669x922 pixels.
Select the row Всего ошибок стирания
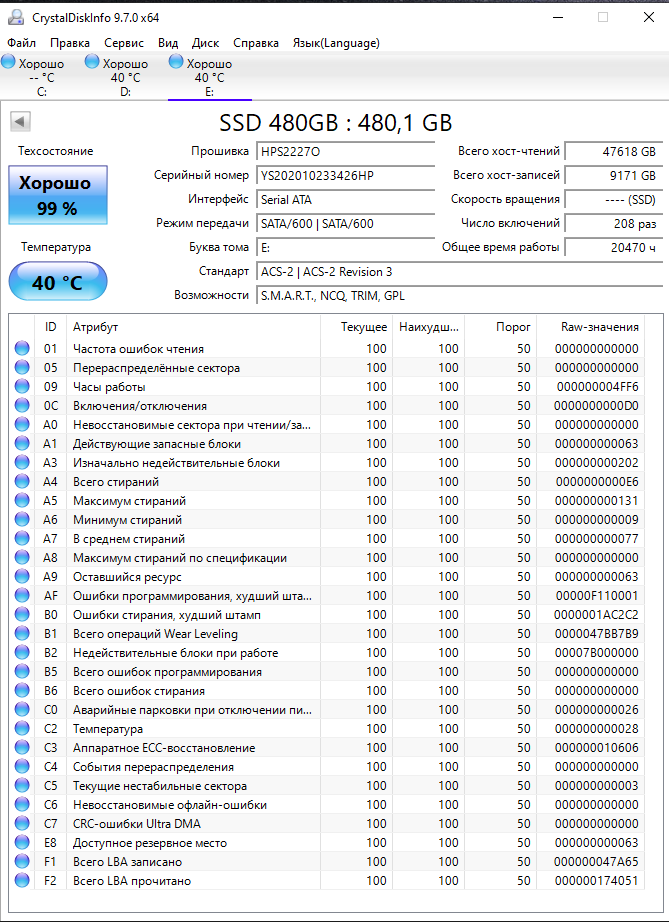(x=327, y=690)
